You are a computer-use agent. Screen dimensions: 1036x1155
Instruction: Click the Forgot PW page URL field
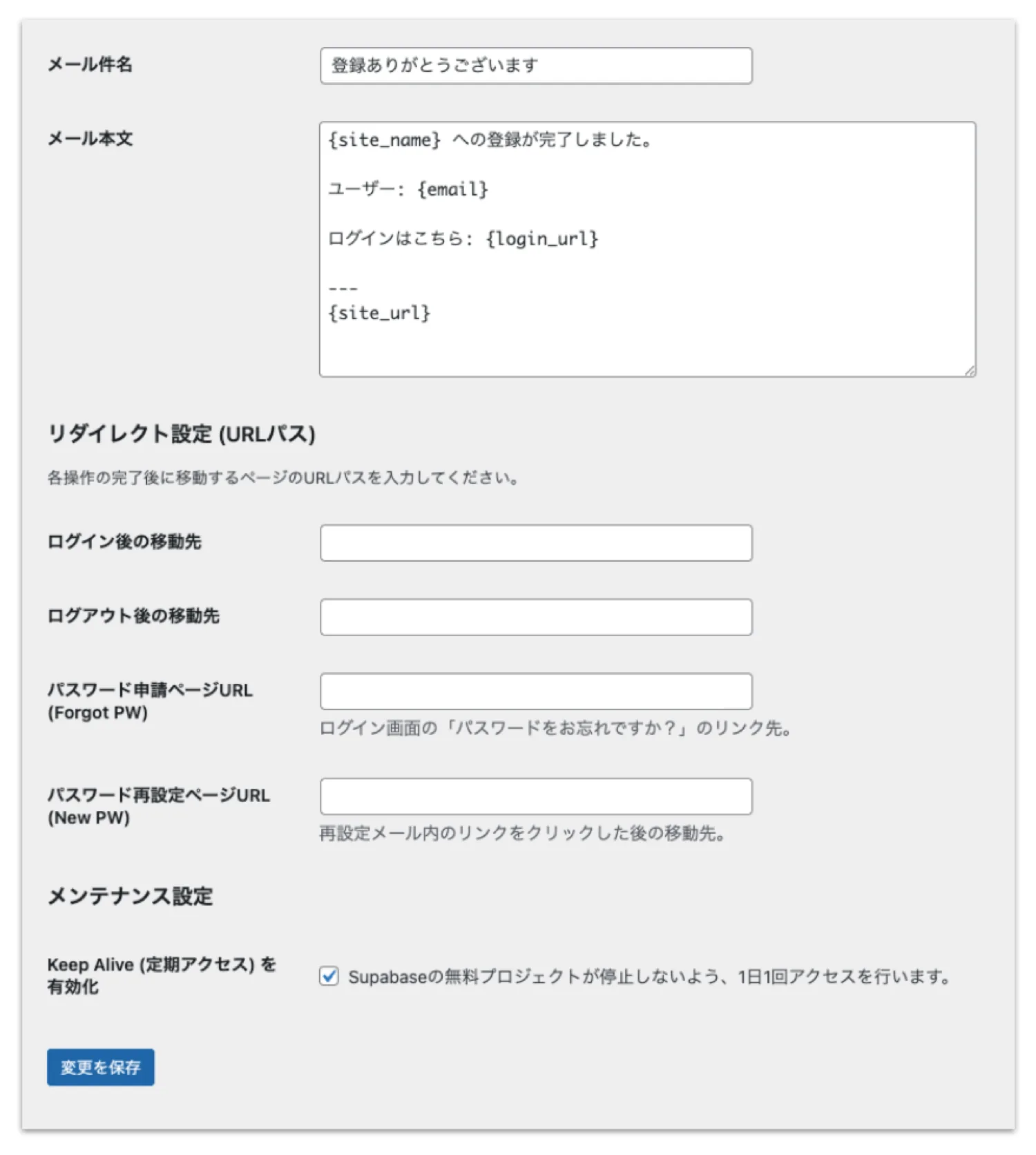(536, 691)
